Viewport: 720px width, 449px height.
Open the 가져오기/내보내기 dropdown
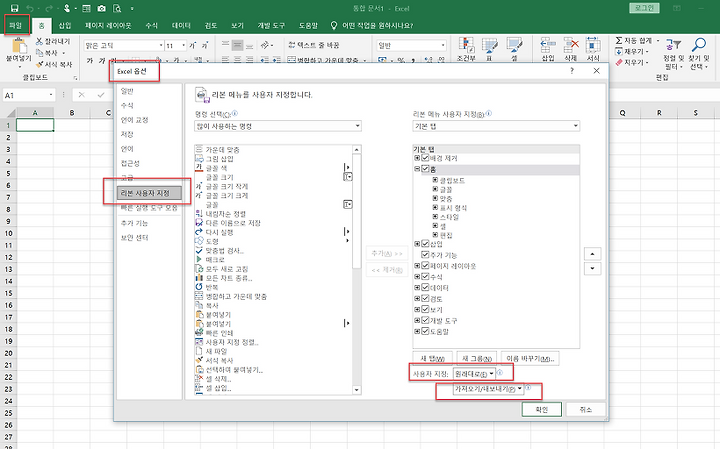point(488,389)
